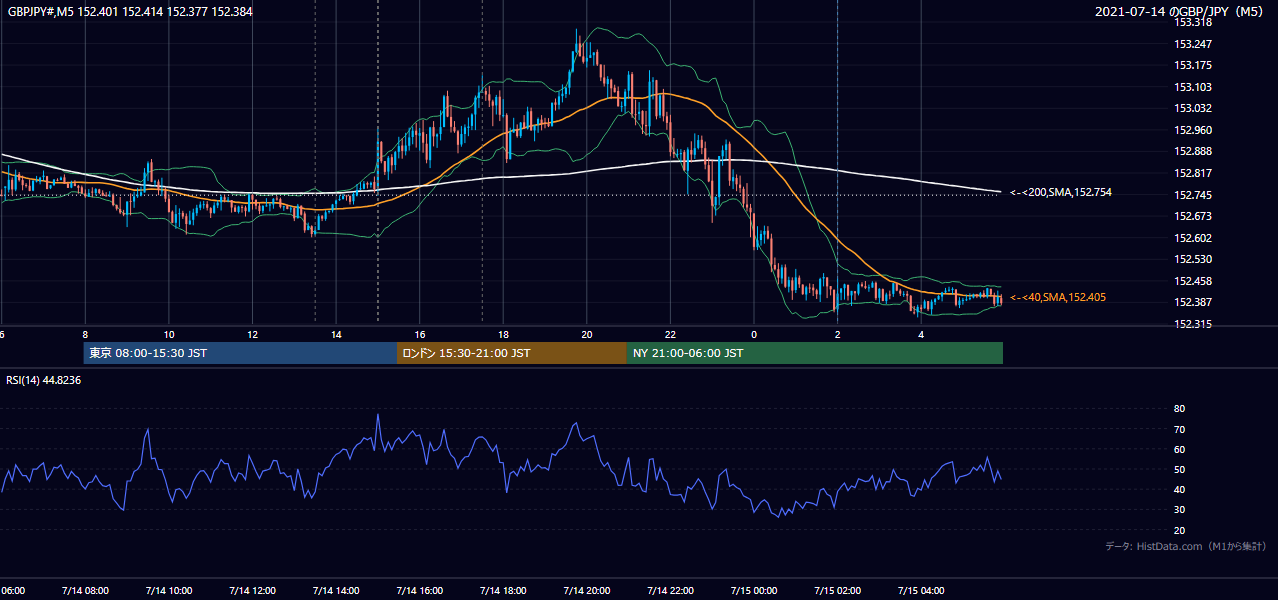Click the 7/14 18:00 time axis label
This screenshot has height=600, width=1278.
503,590
